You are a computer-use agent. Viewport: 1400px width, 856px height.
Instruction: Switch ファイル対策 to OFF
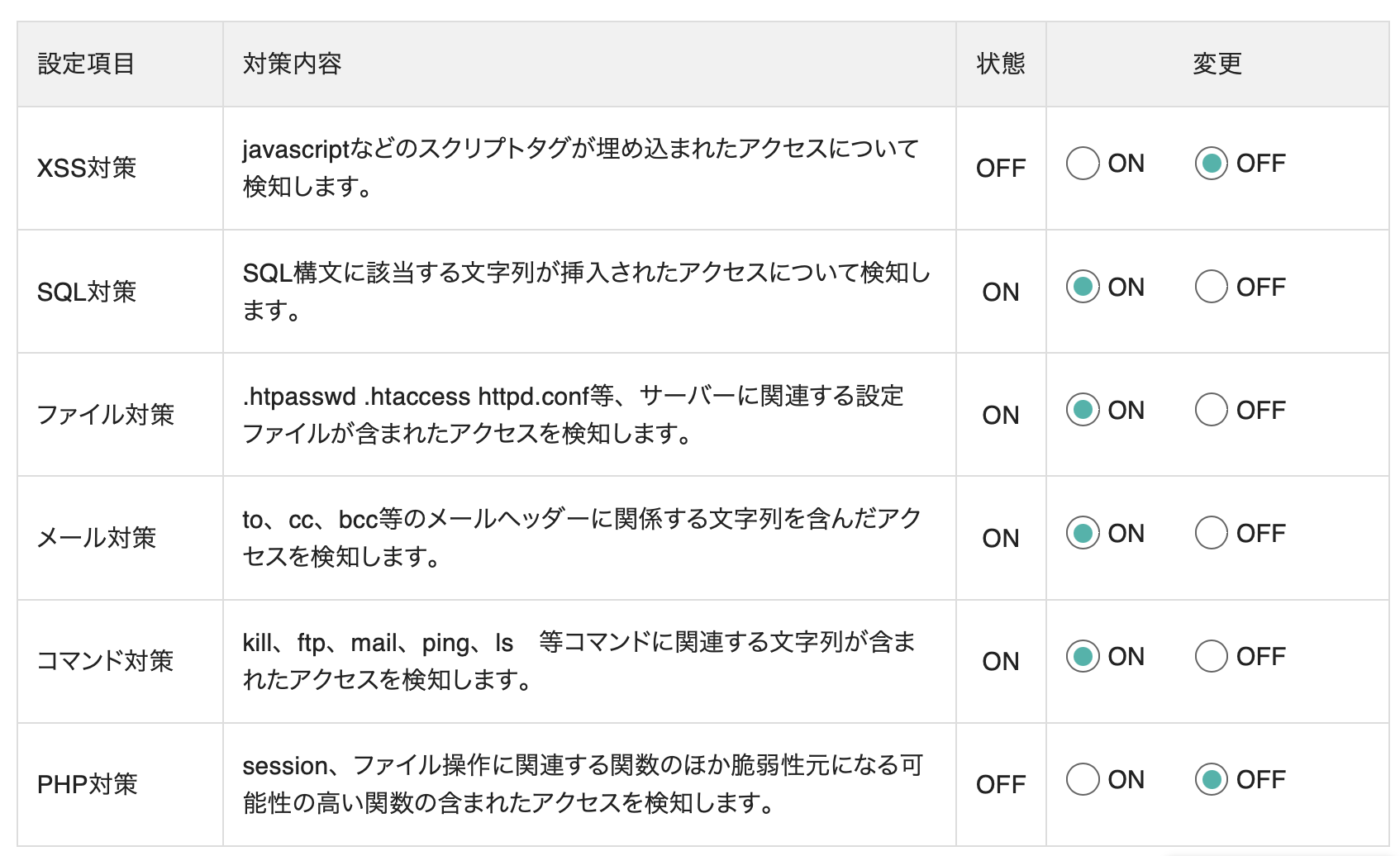click(1211, 410)
